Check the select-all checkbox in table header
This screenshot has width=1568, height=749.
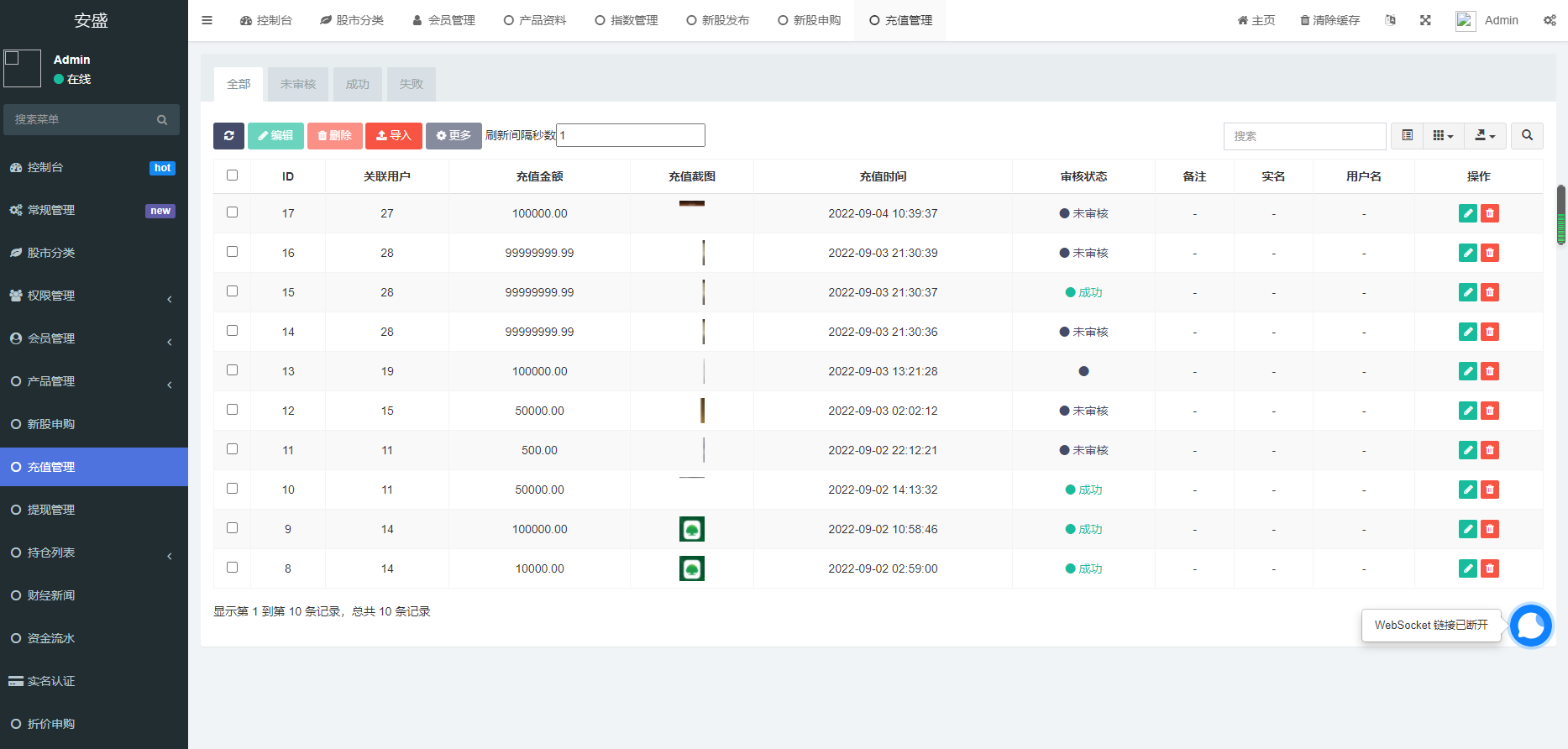[x=233, y=175]
